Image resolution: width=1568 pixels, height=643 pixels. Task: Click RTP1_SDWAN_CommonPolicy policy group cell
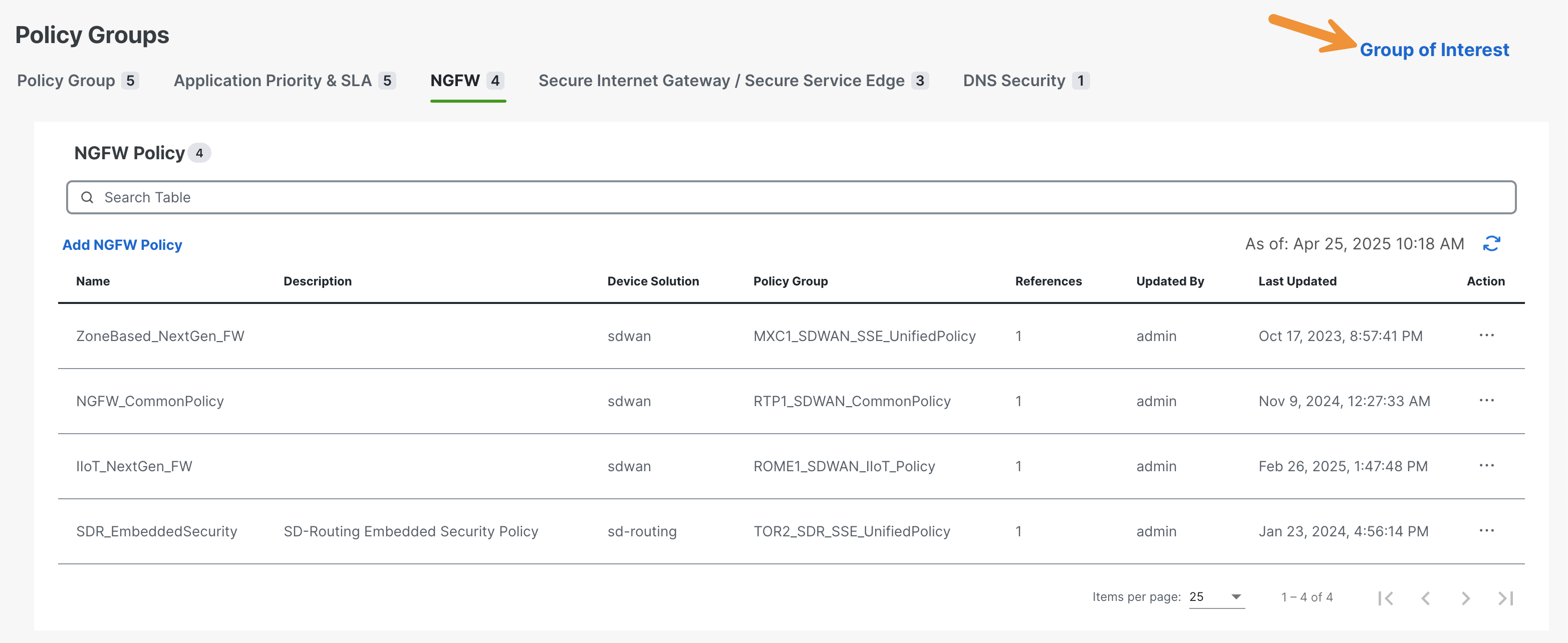point(852,401)
